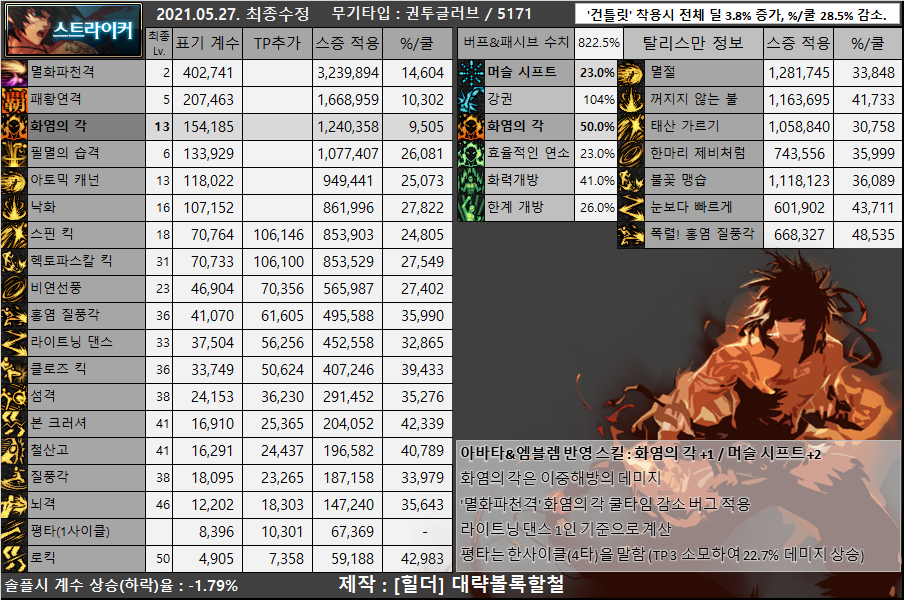The height and width of the screenshot is (600, 904).
Task: Click the 태산 가르기 talisman icon
Action: click(x=632, y=127)
